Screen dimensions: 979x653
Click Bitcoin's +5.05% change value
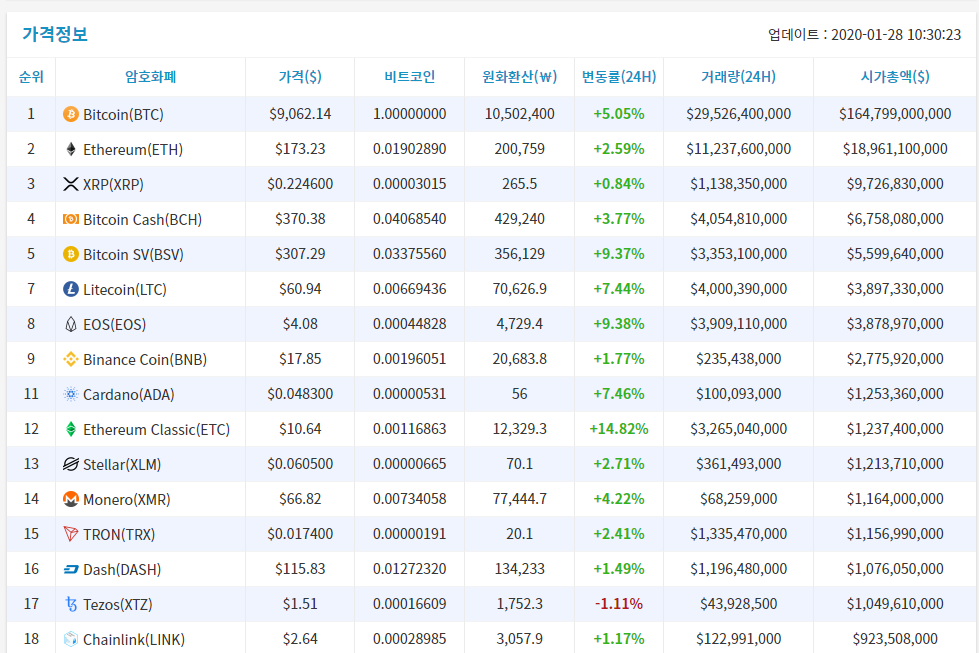point(619,114)
